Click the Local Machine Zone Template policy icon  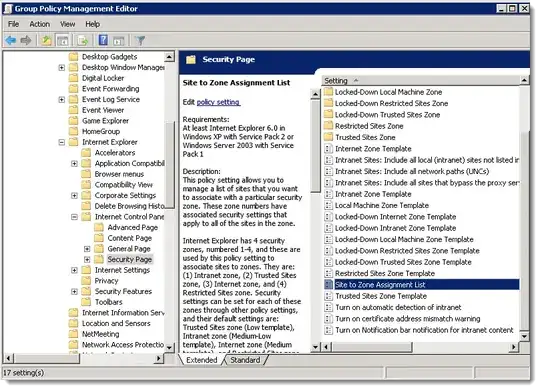(x=329, y=205)
